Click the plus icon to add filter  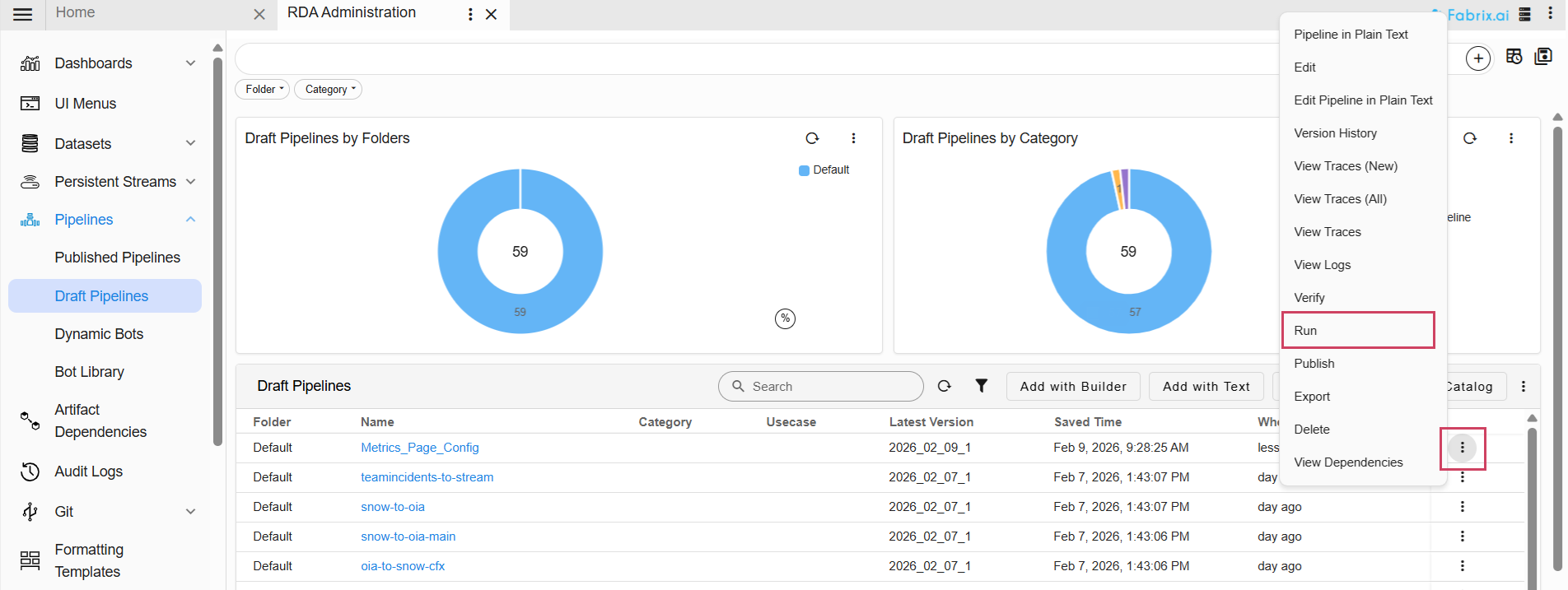1478,58
